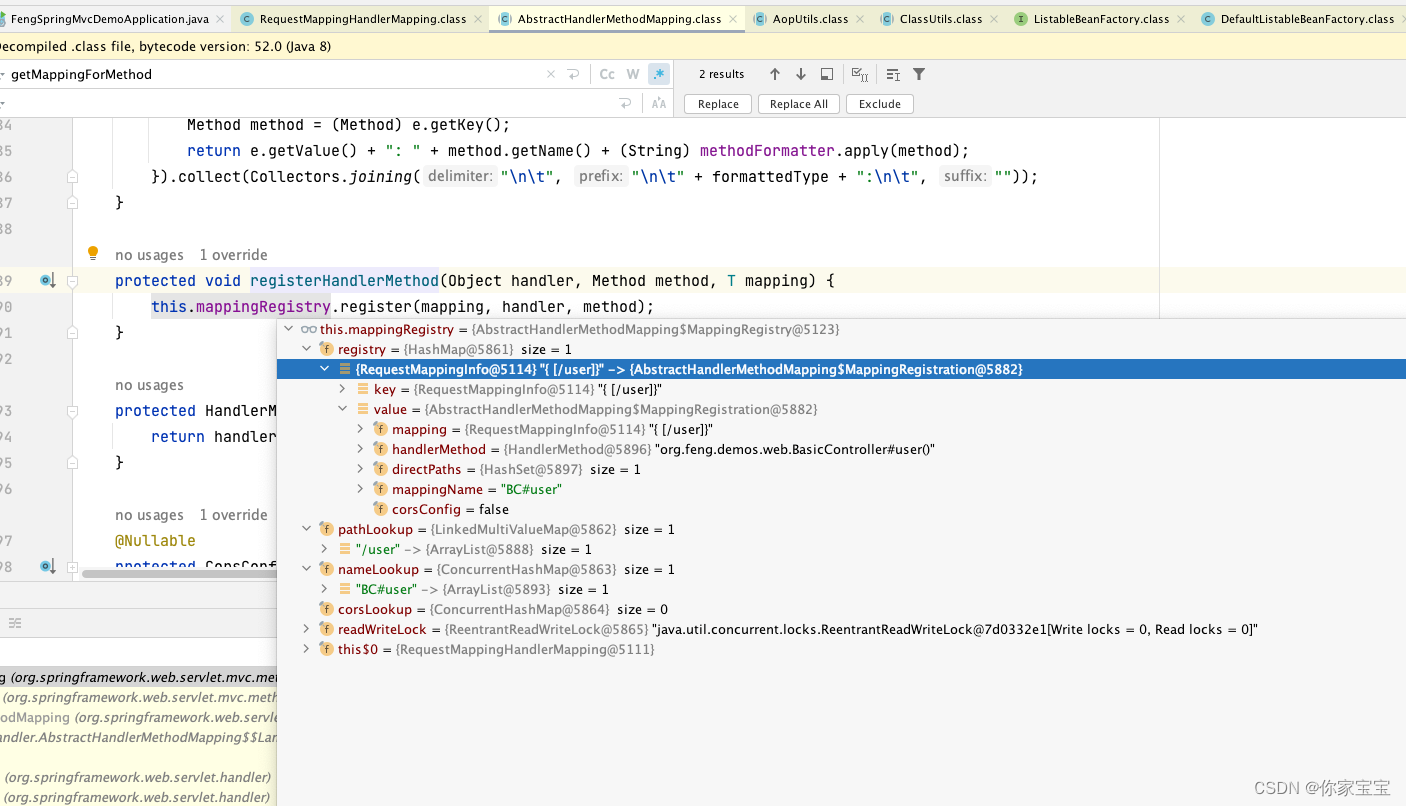1406x806 pixels.
Task: Collapse registerHandlerMethod code fold marker
Action: 72,281
